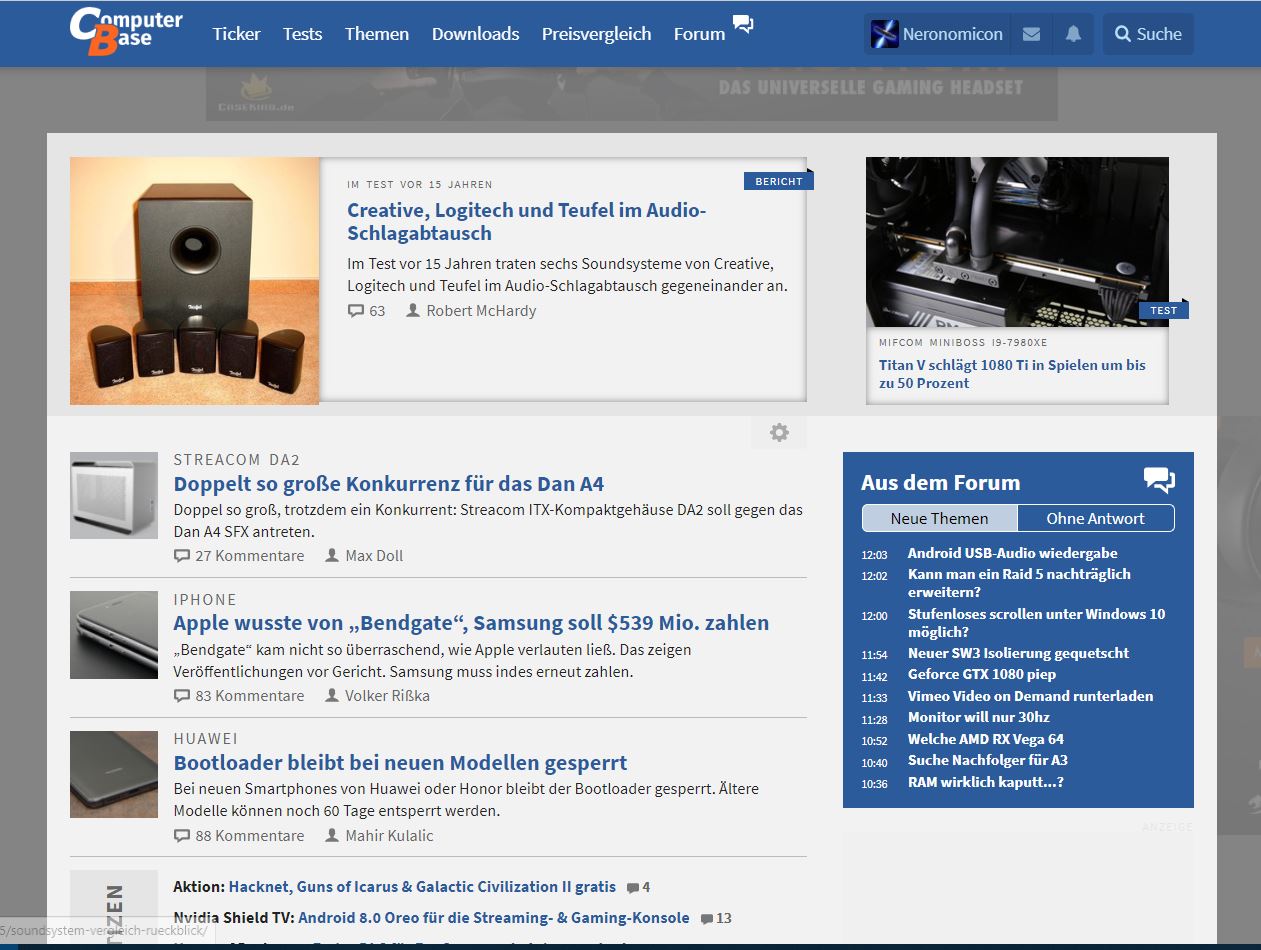Viewport: 1261px width, 950px height.
Task: Open the Huawei phone thumbnail
Action: 114,775
